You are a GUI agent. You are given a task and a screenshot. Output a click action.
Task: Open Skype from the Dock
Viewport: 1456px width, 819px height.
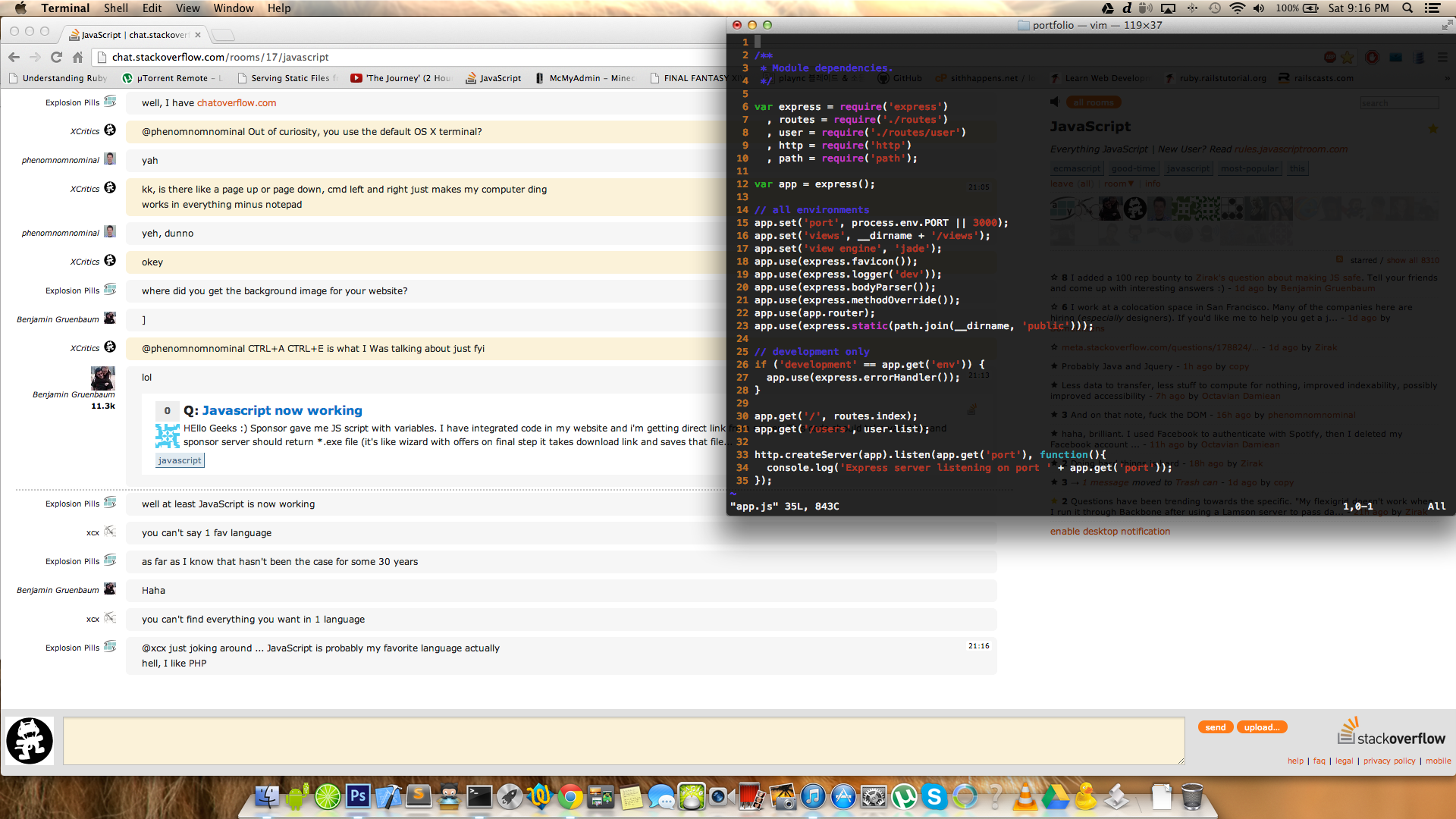pos(934,796)
